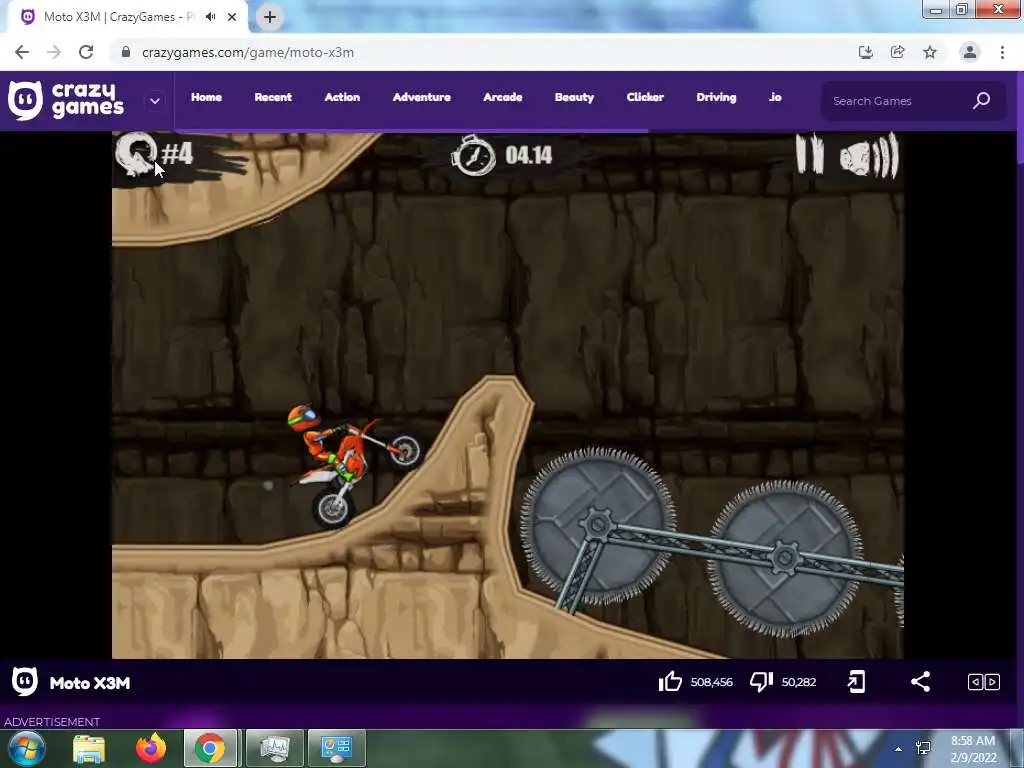
Task: Restart level using the circular arrow icon
Action: tap(136, 154)
